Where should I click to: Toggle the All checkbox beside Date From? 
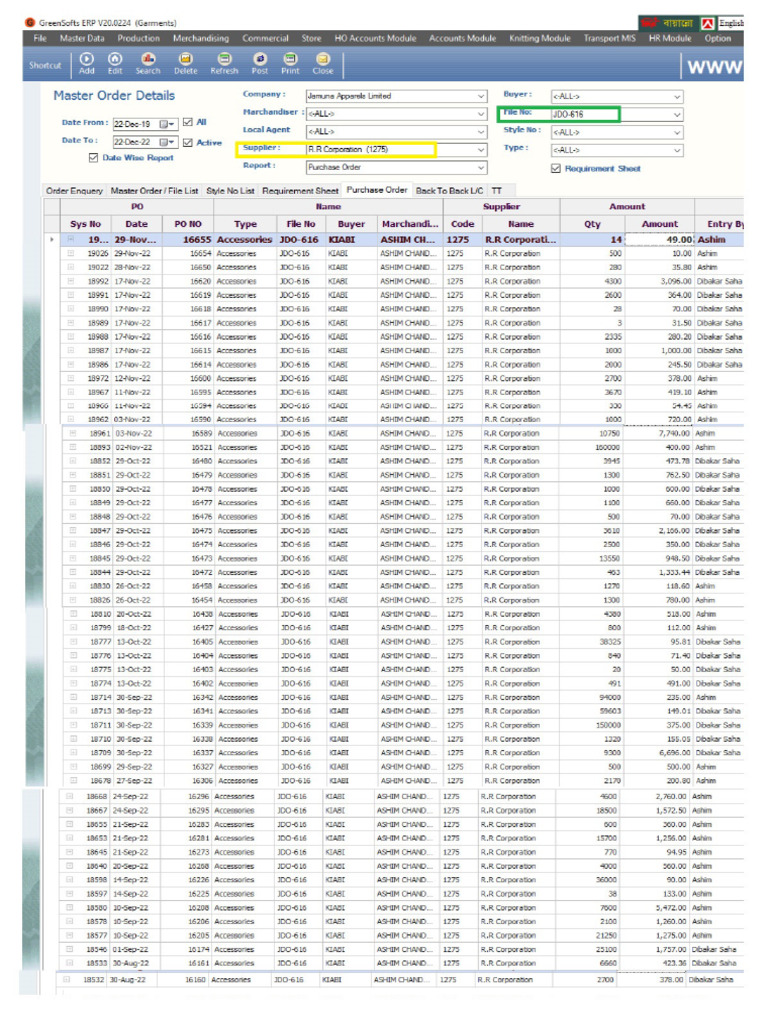188,122
